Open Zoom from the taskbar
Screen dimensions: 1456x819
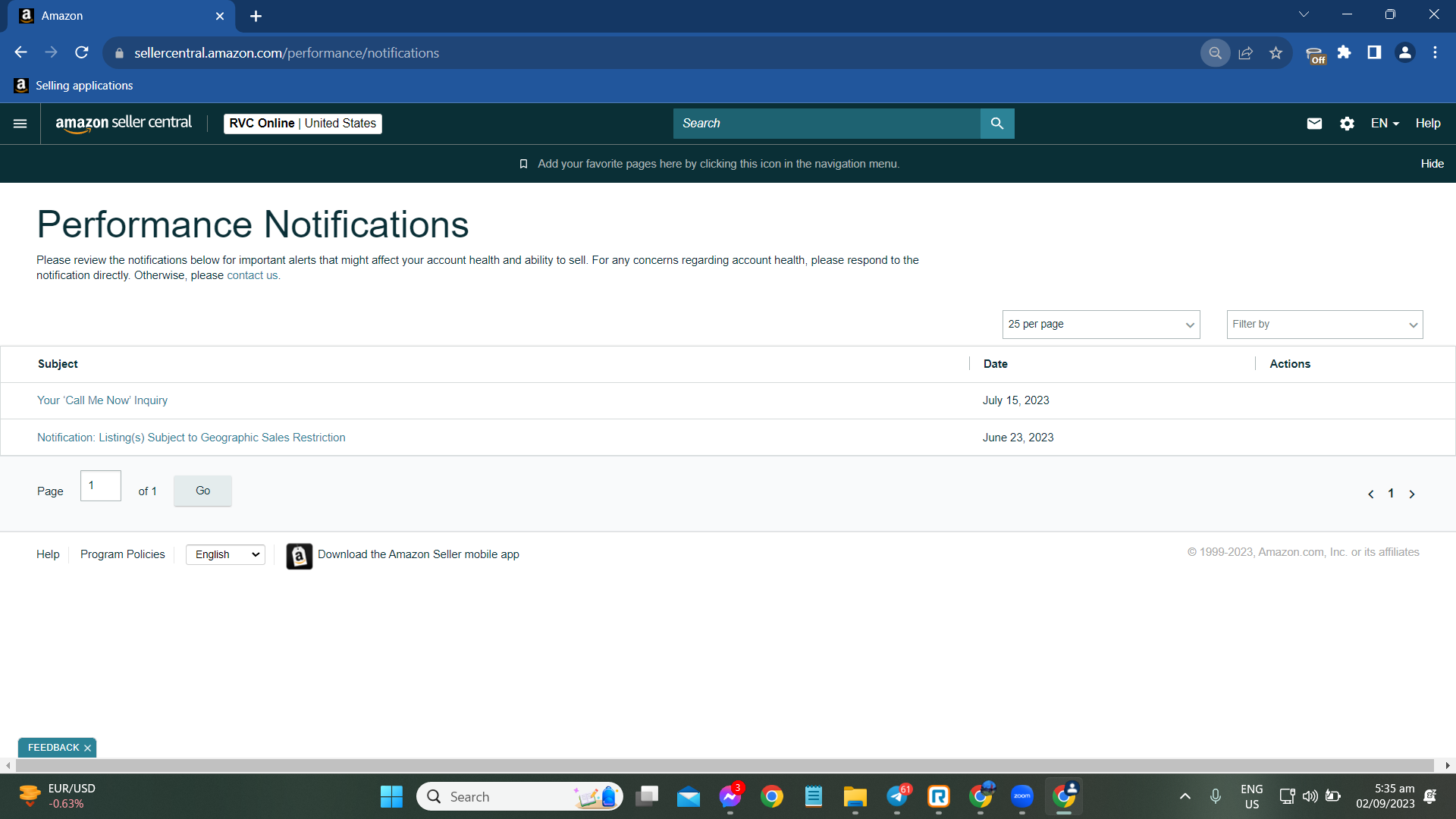point(1022,796)
